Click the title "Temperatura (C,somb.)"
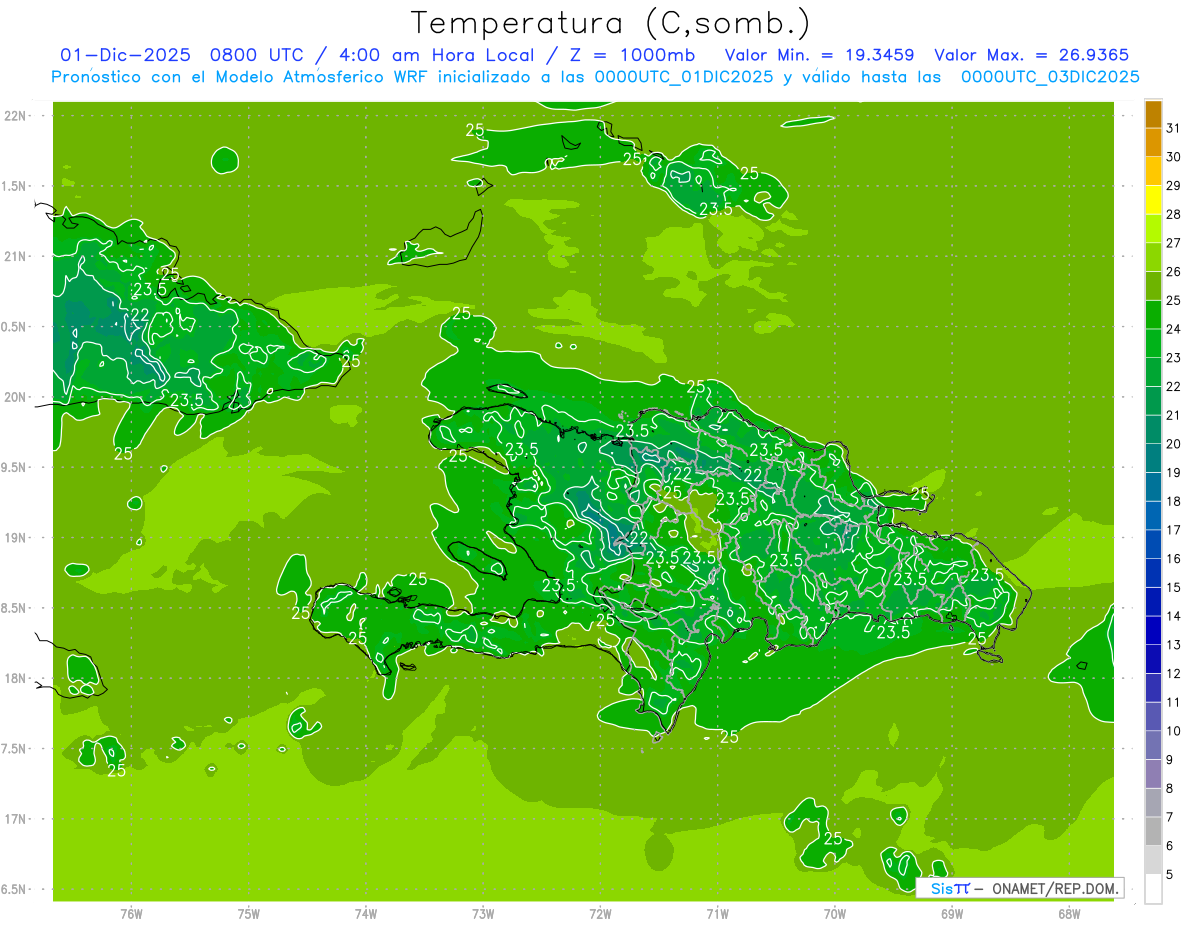Screen dimensions: 1200x927 tap(611, 23)
